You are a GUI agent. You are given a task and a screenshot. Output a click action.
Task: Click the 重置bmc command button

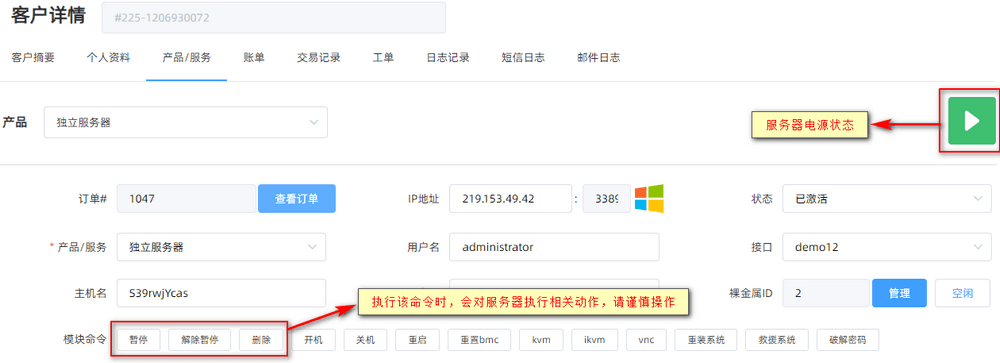pyautogui.click(x=478, y=340)
